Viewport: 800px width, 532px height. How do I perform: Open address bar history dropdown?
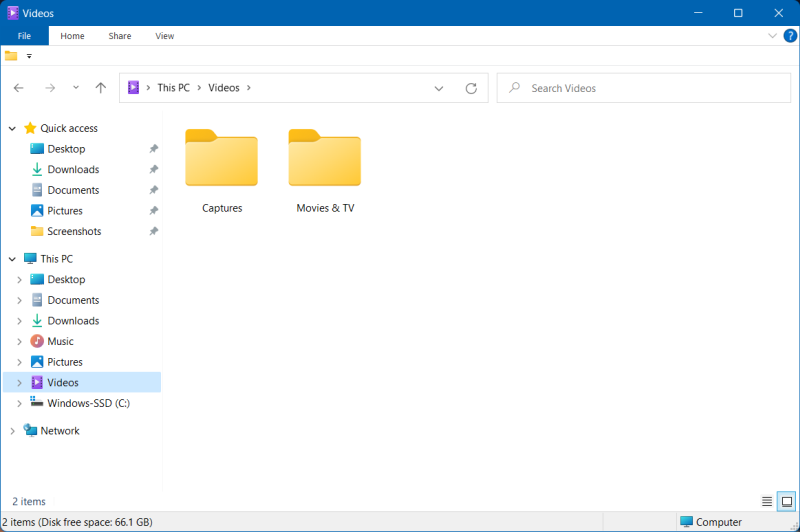(x=439, y=88)
